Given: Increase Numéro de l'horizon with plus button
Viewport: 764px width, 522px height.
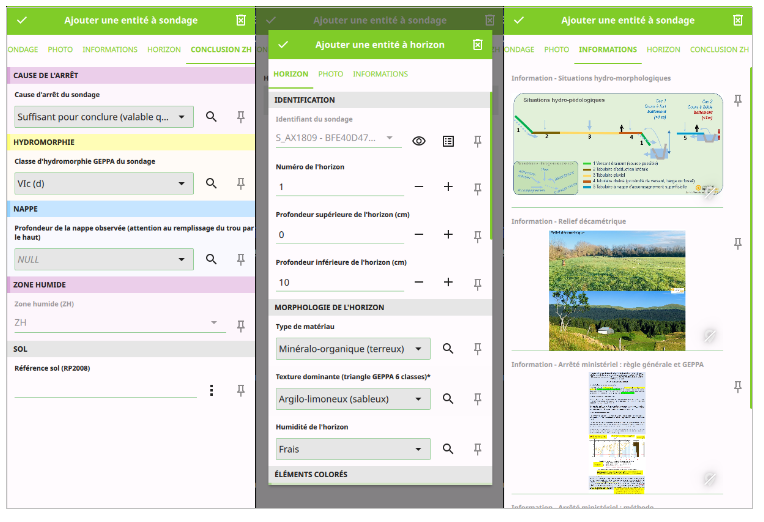Looking at the screenshot, I should tap(448, 187).
